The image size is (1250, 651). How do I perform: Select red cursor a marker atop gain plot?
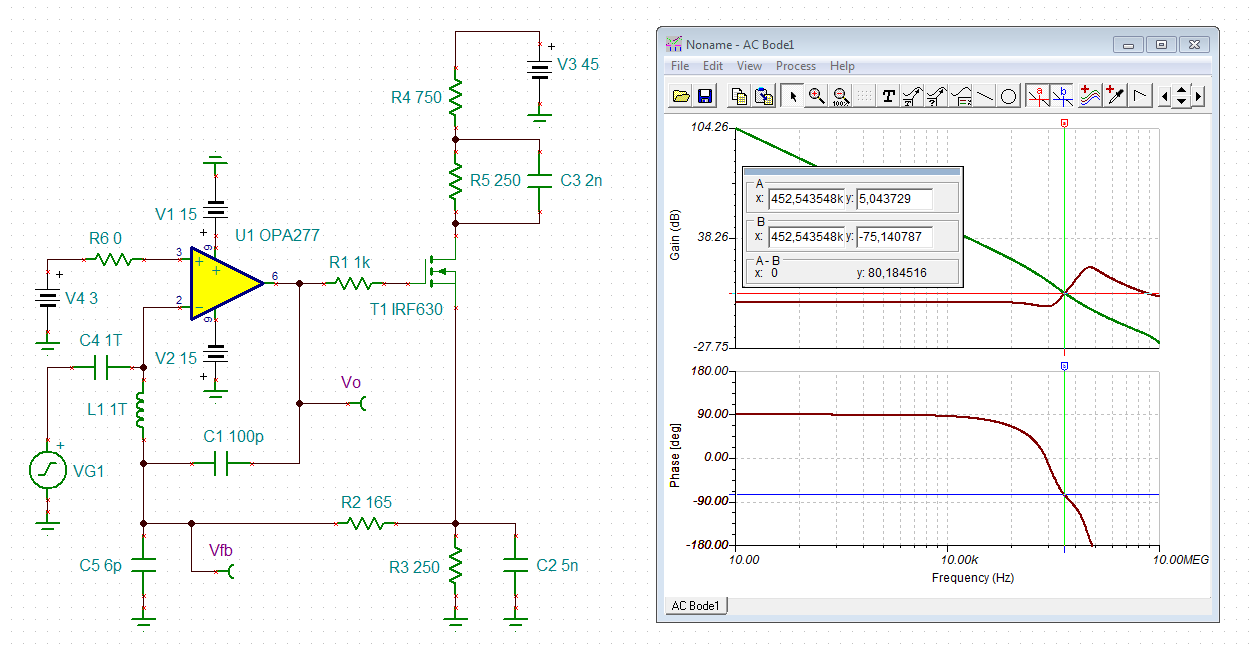pos(1064,123)
